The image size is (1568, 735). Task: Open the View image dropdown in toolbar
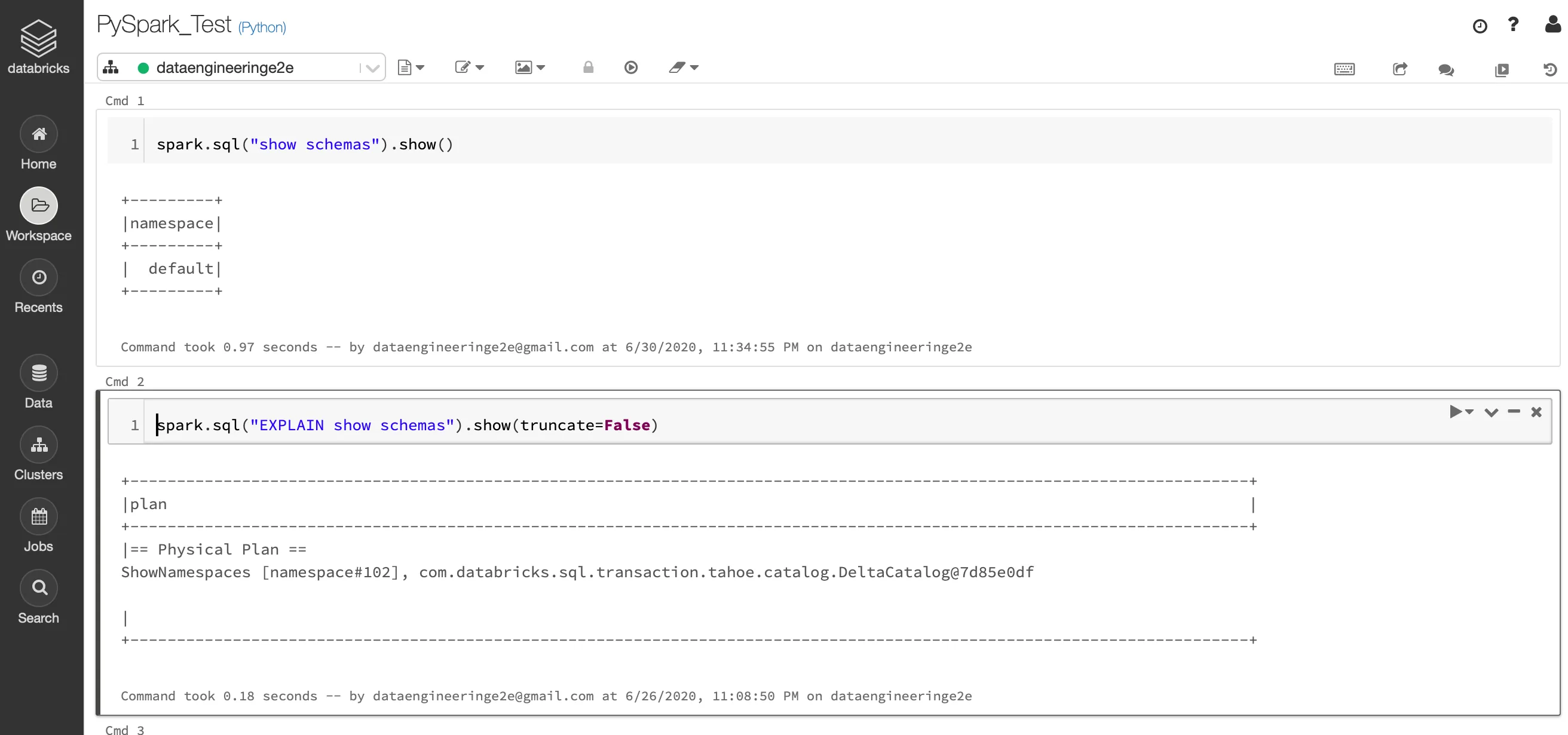[529, 67]
